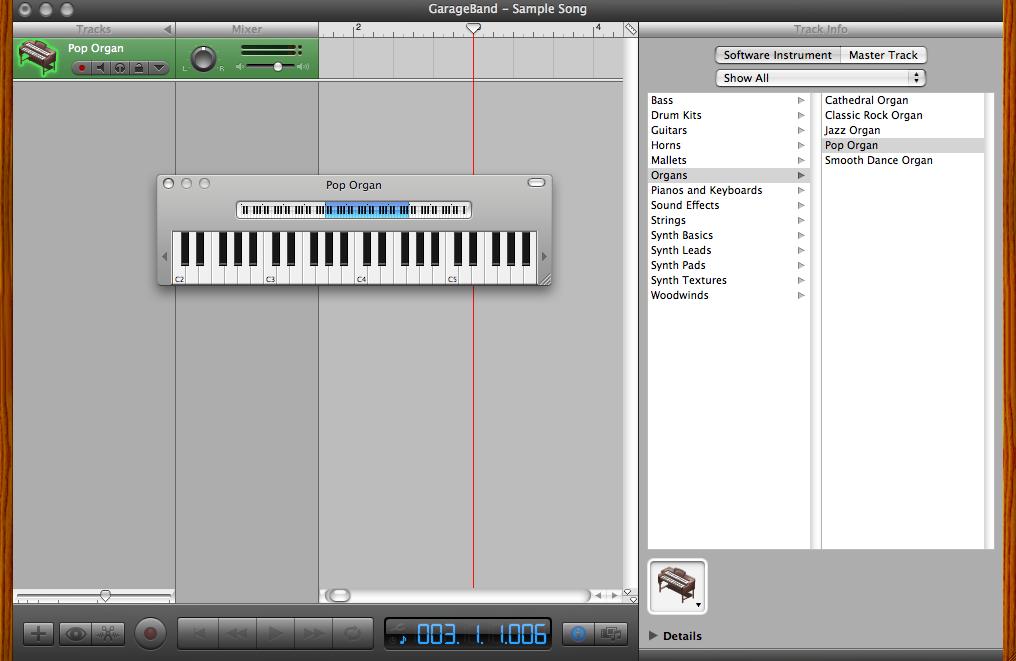1016x661 pixels.
Task: Click the pill button in keyboard window title
Action: point(537,183)
